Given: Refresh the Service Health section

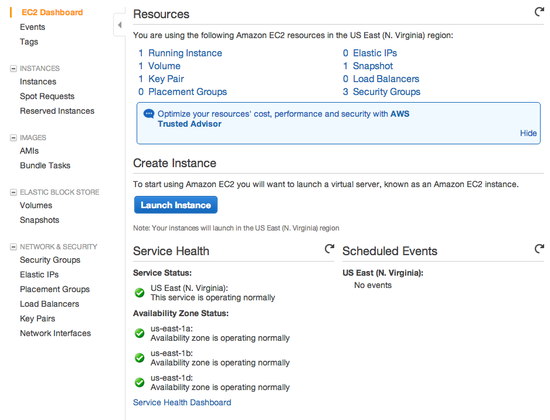Looking at the screenshot, I should (329, 249).
